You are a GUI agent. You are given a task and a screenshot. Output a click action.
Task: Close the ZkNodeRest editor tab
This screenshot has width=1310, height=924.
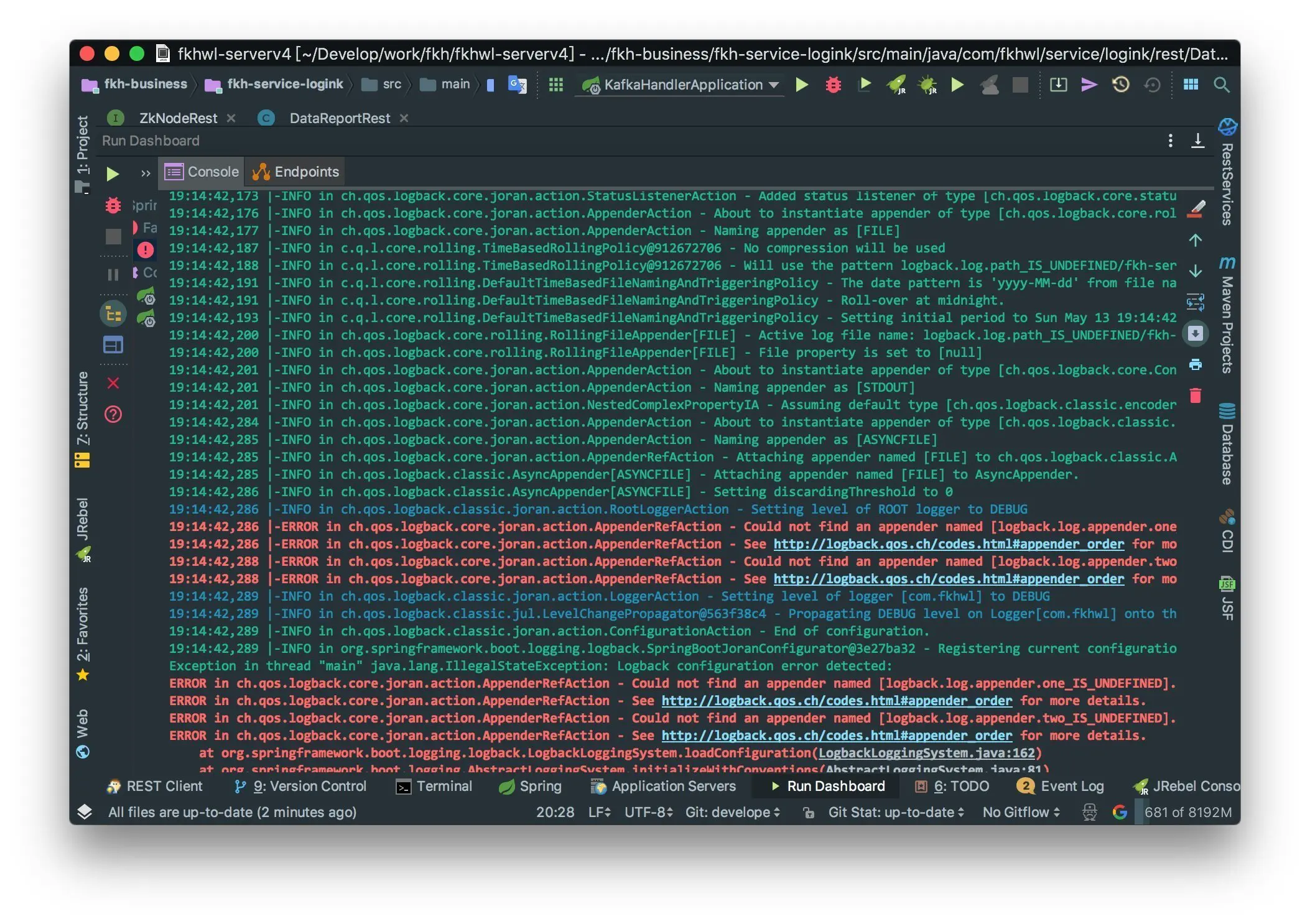pos(231,118)
